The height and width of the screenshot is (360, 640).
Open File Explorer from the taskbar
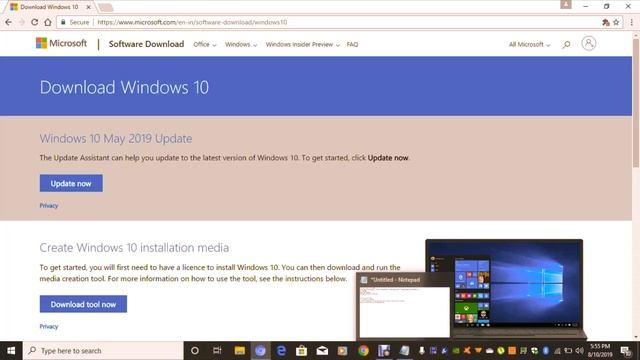(x=240, y=351)
